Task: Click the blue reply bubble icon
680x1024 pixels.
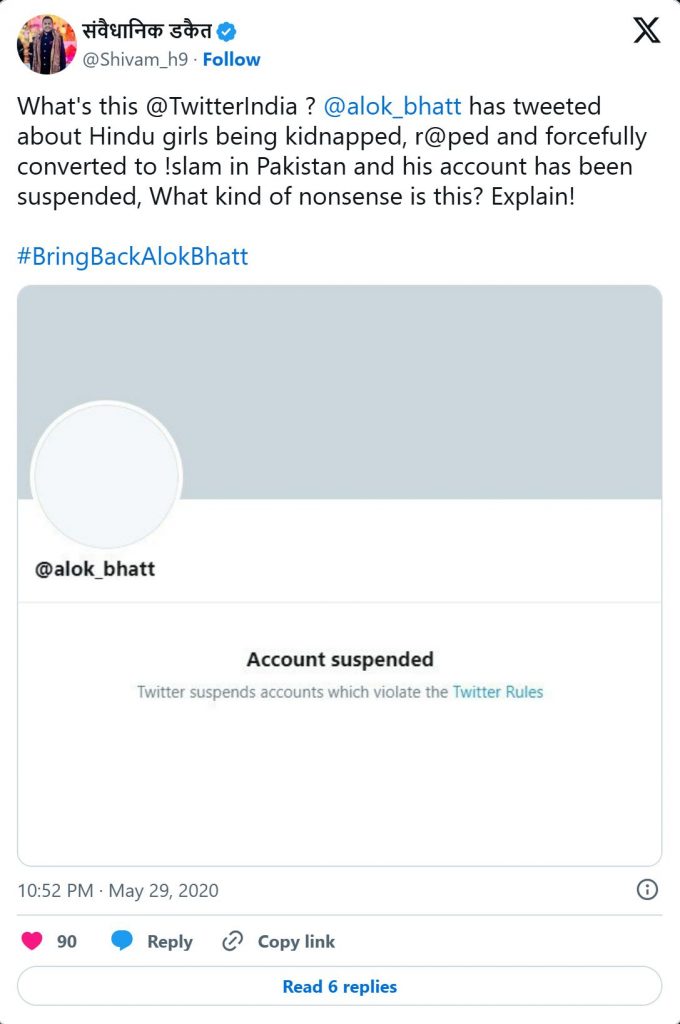Action: (x=122, y=940)
